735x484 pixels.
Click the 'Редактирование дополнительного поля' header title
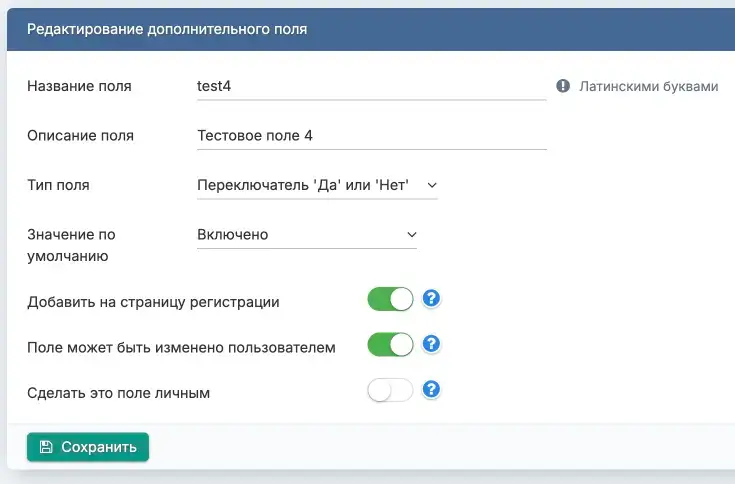166,29
